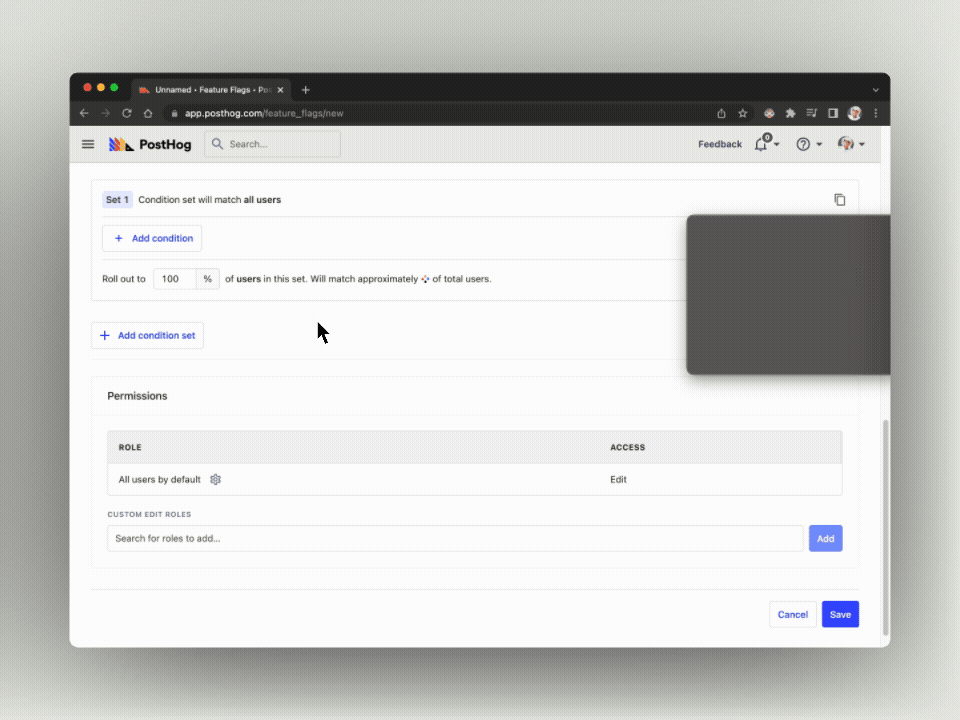Click the share icon in address bar
960x720 pixels.
point(721,113)
